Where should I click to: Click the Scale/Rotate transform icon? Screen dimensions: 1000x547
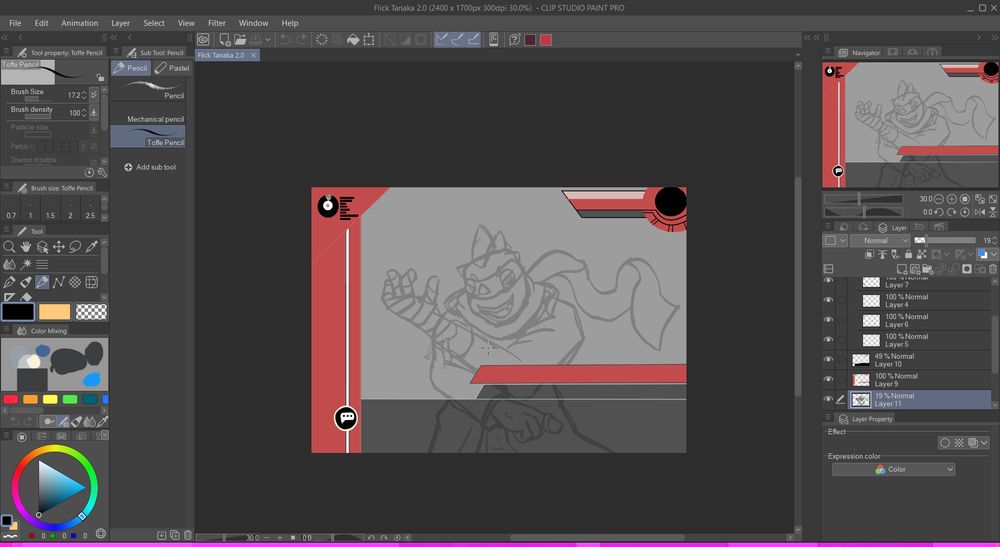369,40
